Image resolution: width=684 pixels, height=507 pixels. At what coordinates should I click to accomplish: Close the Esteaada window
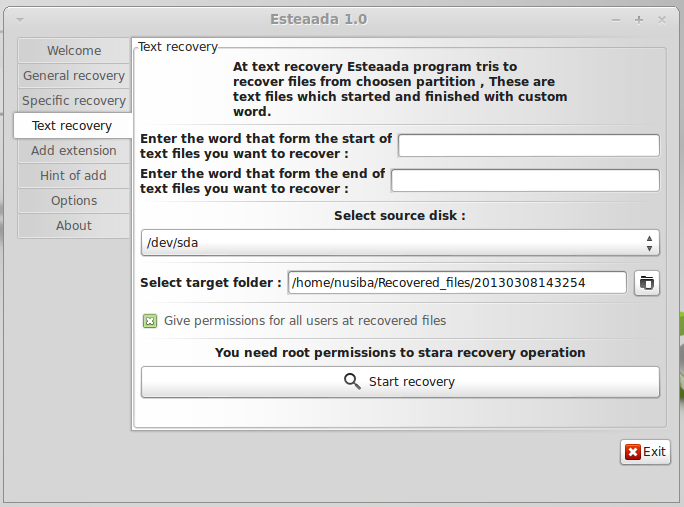point(662,19)
